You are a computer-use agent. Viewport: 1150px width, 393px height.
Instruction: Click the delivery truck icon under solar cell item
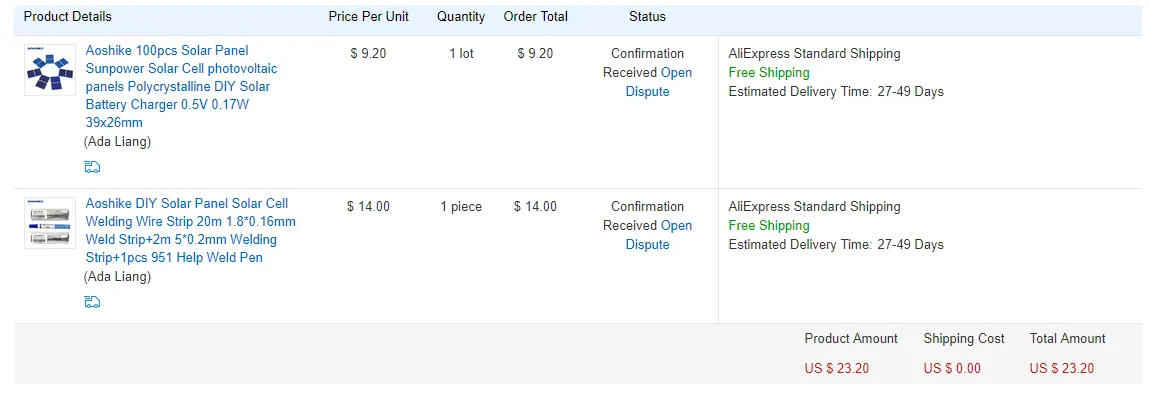[92, 167]
